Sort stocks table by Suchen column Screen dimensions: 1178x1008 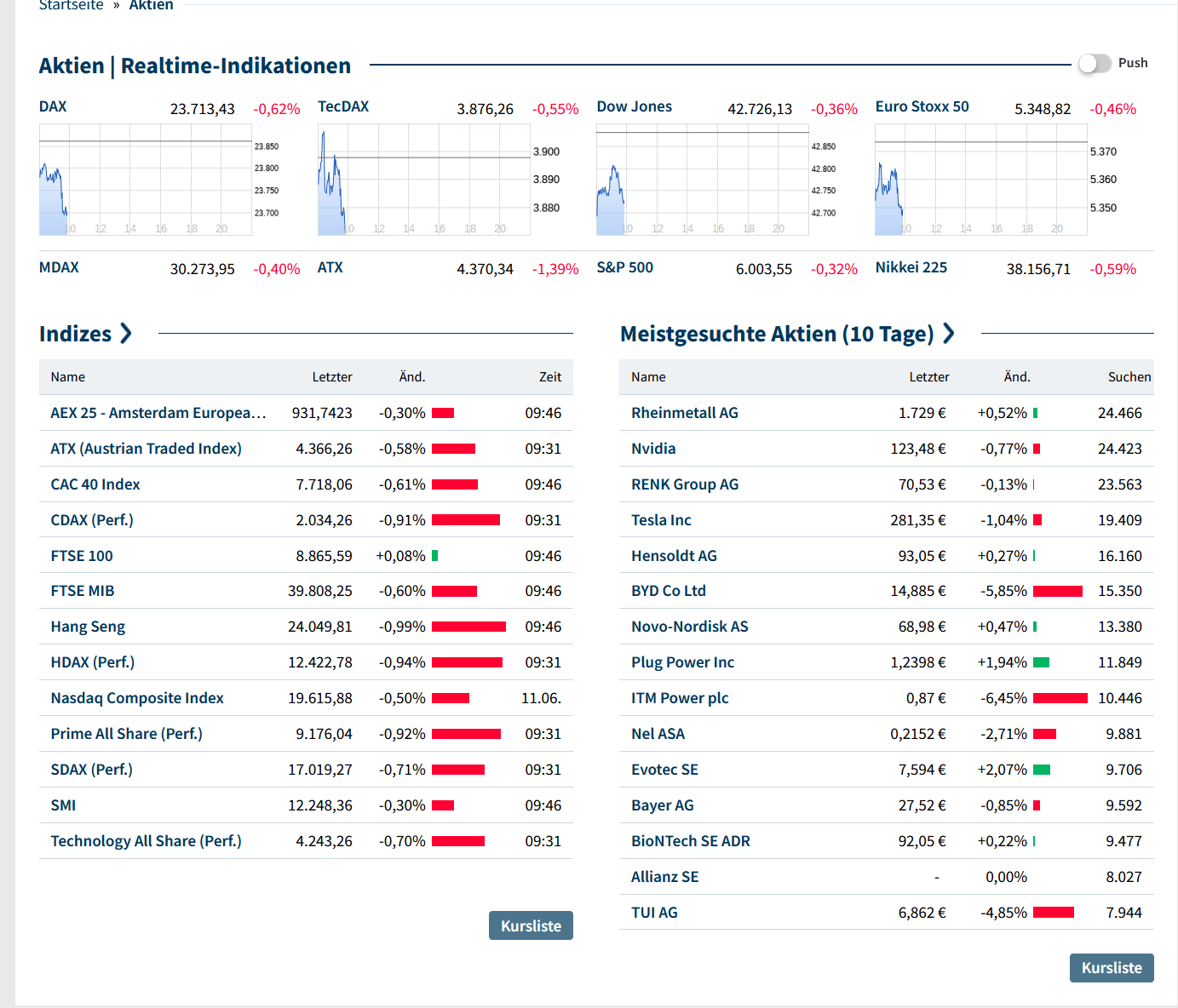click(1129, 377)
